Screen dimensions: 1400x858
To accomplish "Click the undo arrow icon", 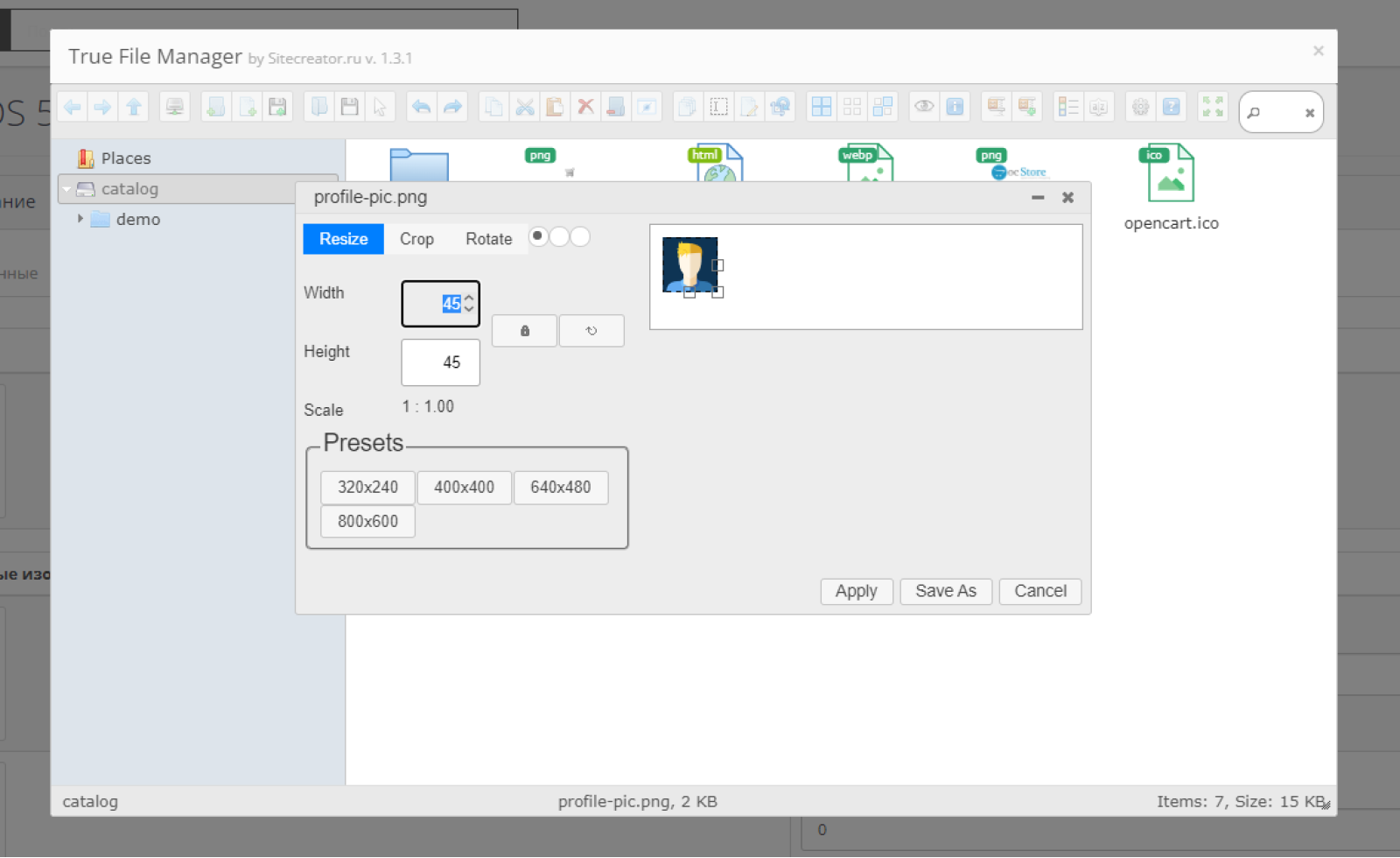I will [421, 107].
